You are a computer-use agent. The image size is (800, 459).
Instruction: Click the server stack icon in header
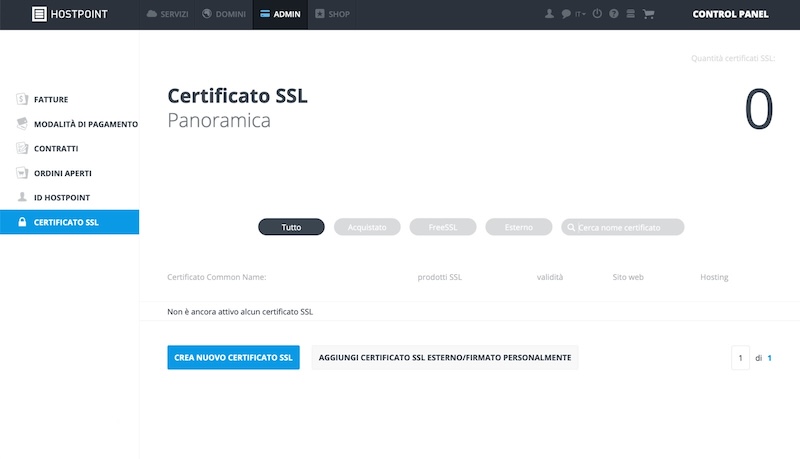click(631, 14)
